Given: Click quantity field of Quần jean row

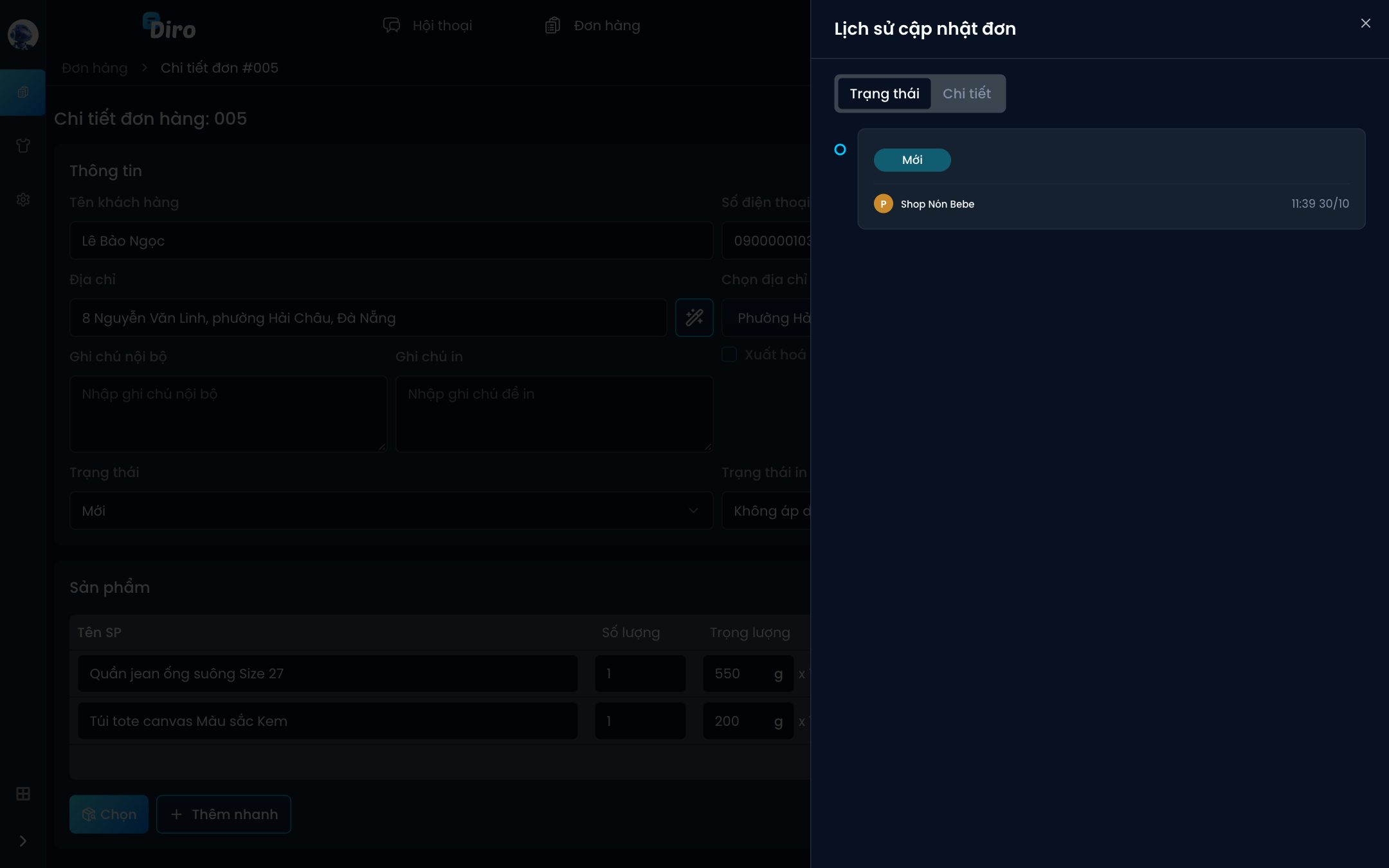Looking at the screenshot, I should (x=640, y=674).
